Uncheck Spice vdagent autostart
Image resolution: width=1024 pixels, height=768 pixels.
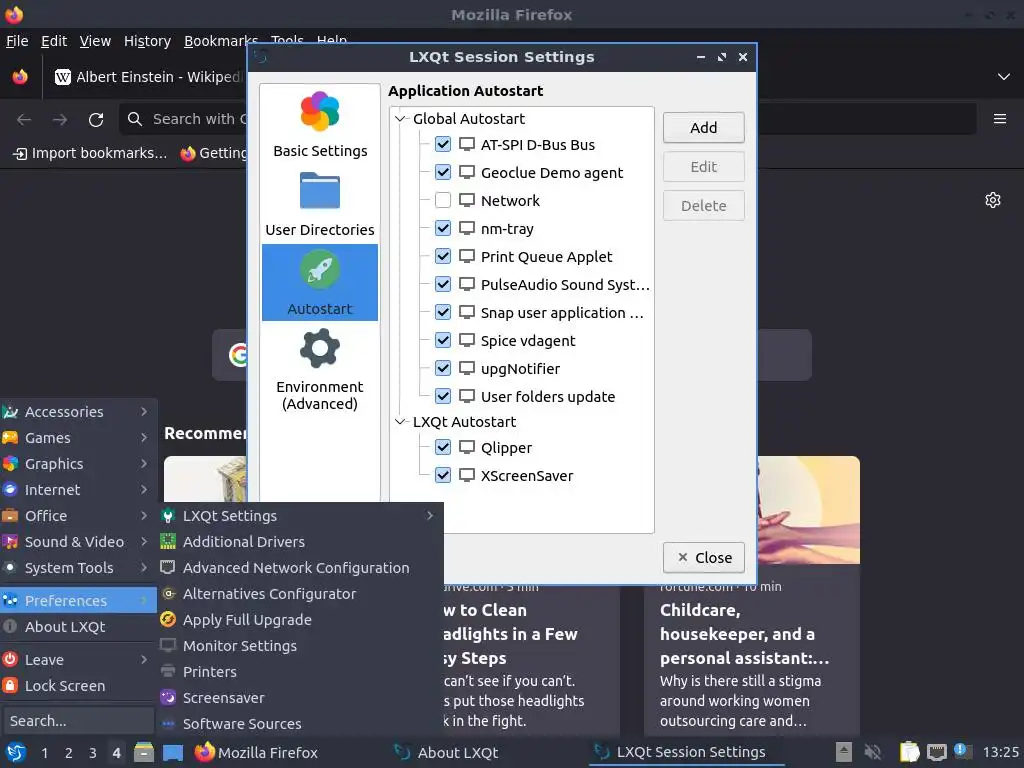(443, 341)
